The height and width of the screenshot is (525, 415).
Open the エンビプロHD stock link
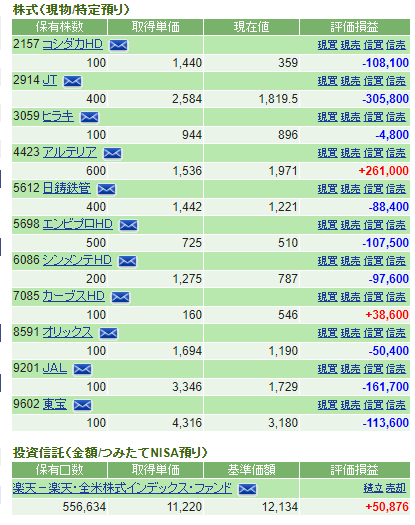click(x=78, y=224)
